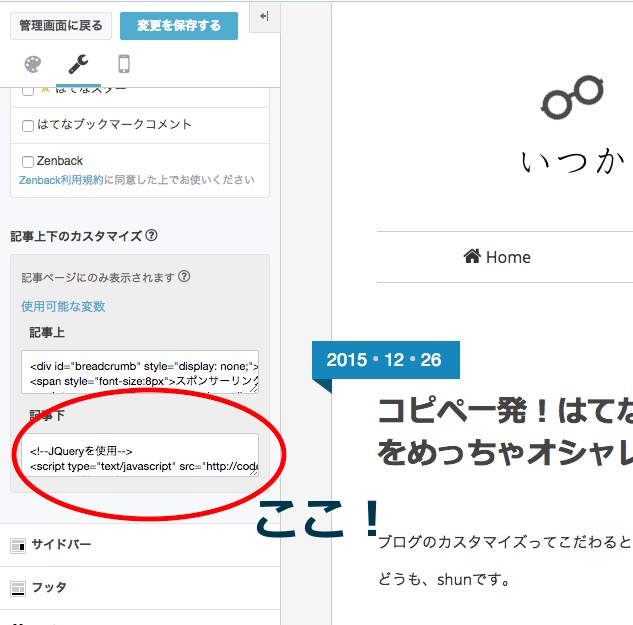633x625 pixels.
Task: Click the フッタ layout icon
Action: click(x=18, y=589)
